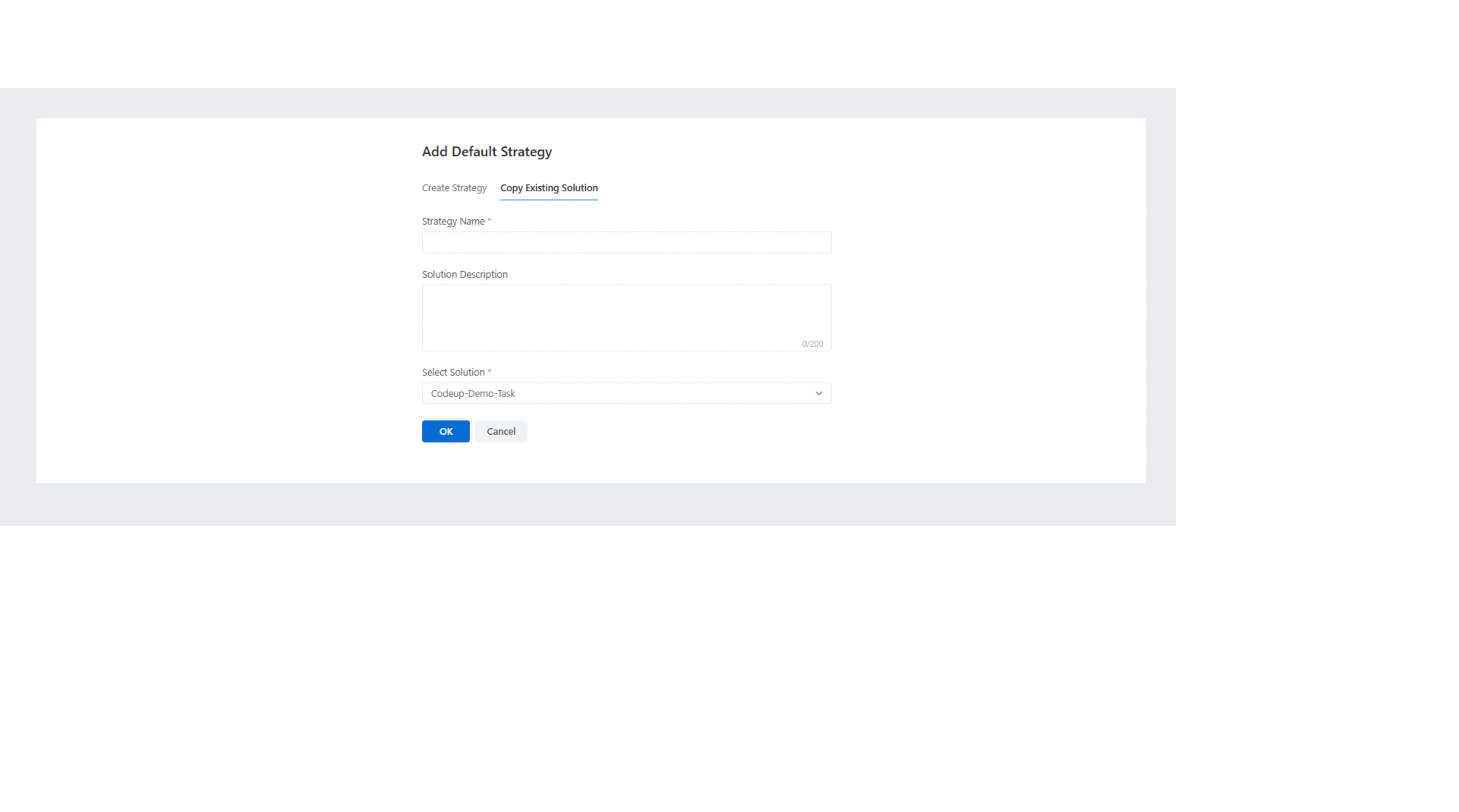Click the blue underline below Copy Existing Solution
Viewport: 1459px width, 812px height.
(x=548, y=200)
